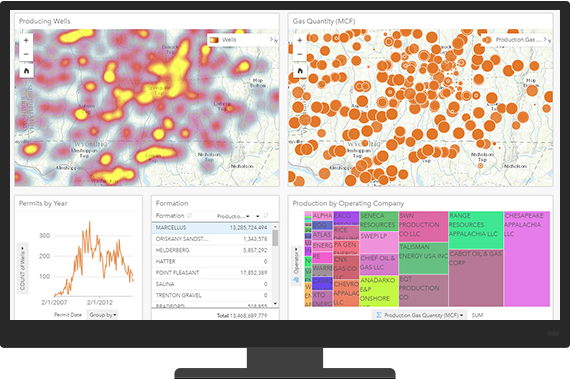Open the small statistic dropdown beside Producti... column
Image resolution: width=570 pixels, height=379 pixels.
point(258,216)
